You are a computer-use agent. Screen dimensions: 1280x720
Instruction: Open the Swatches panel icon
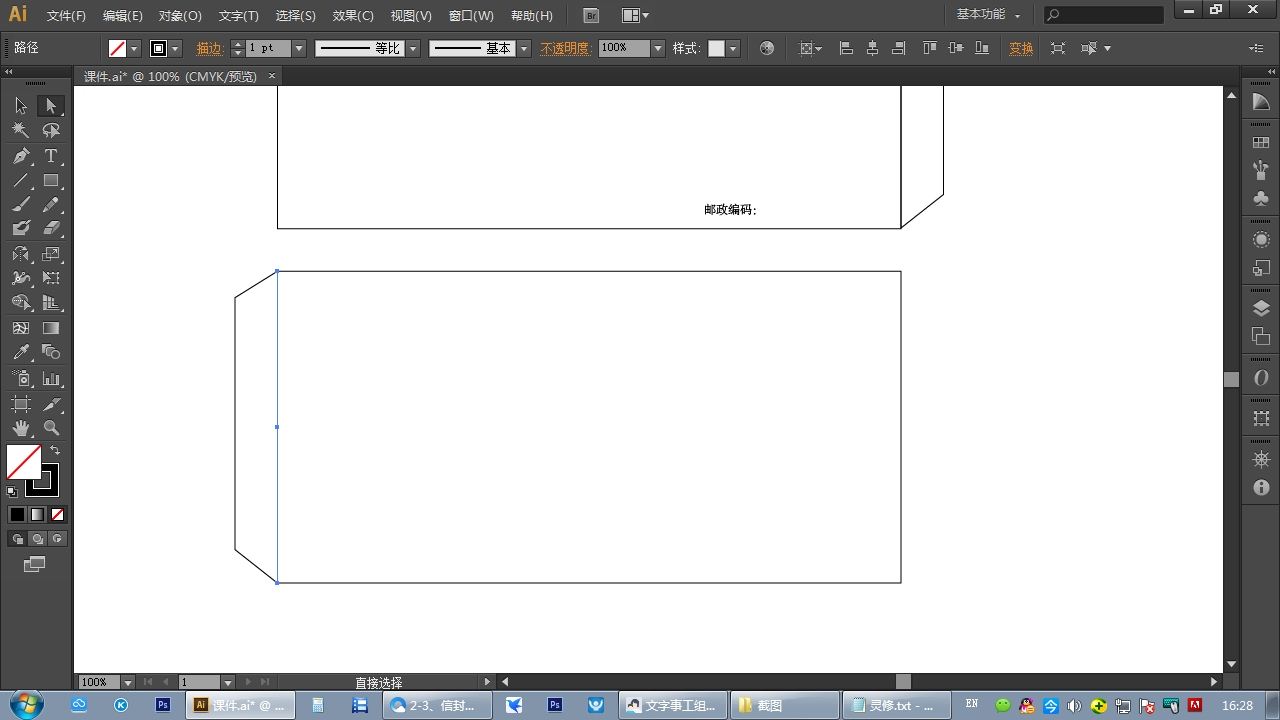[x=1261, y=143]
